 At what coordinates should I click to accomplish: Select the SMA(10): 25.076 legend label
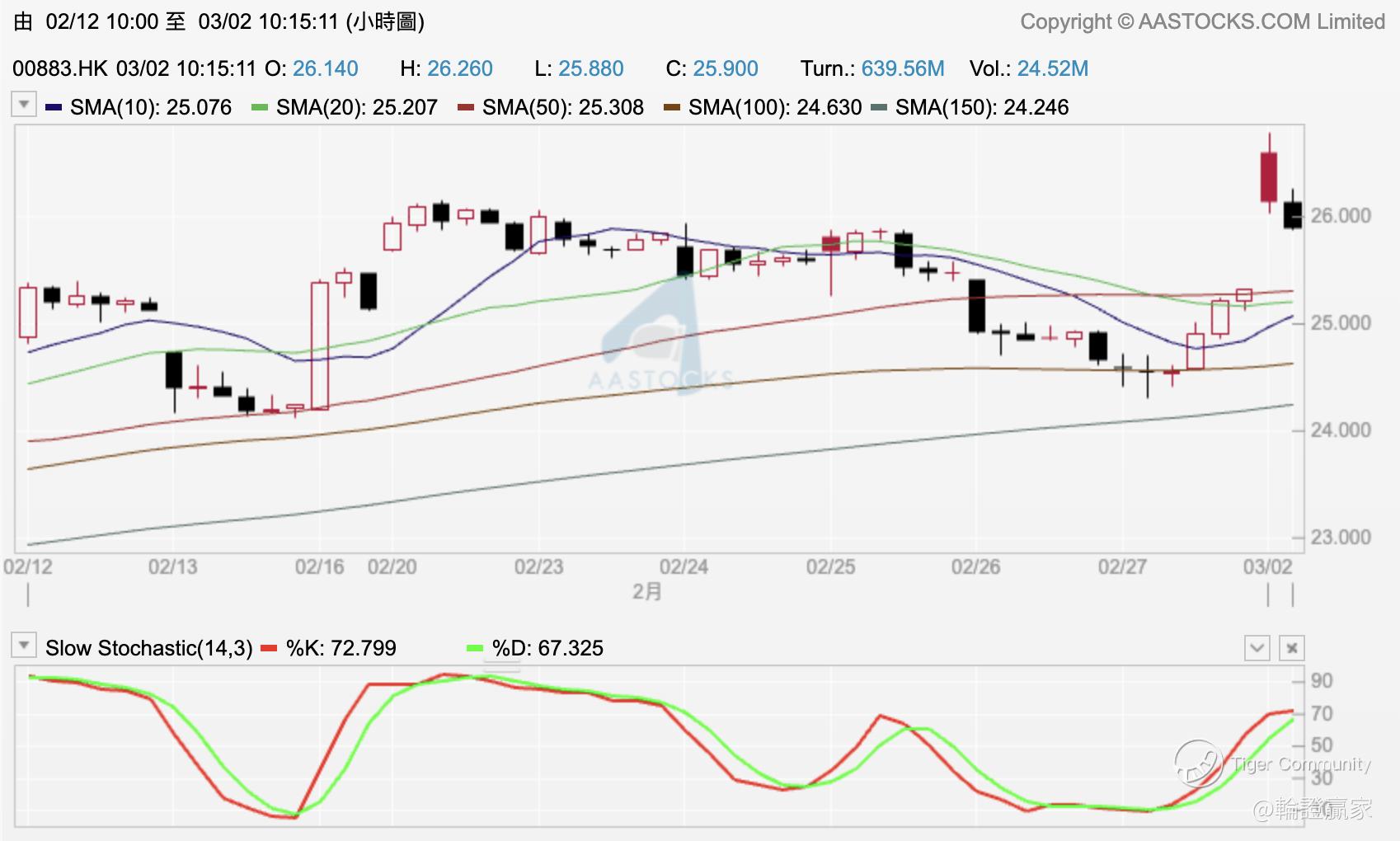[x=151, y=107]
